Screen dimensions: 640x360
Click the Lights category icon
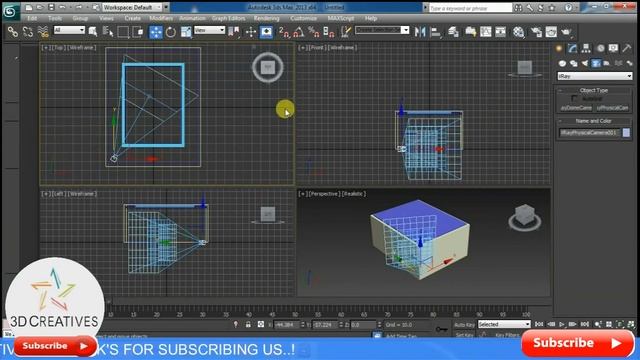click(585, 63)
